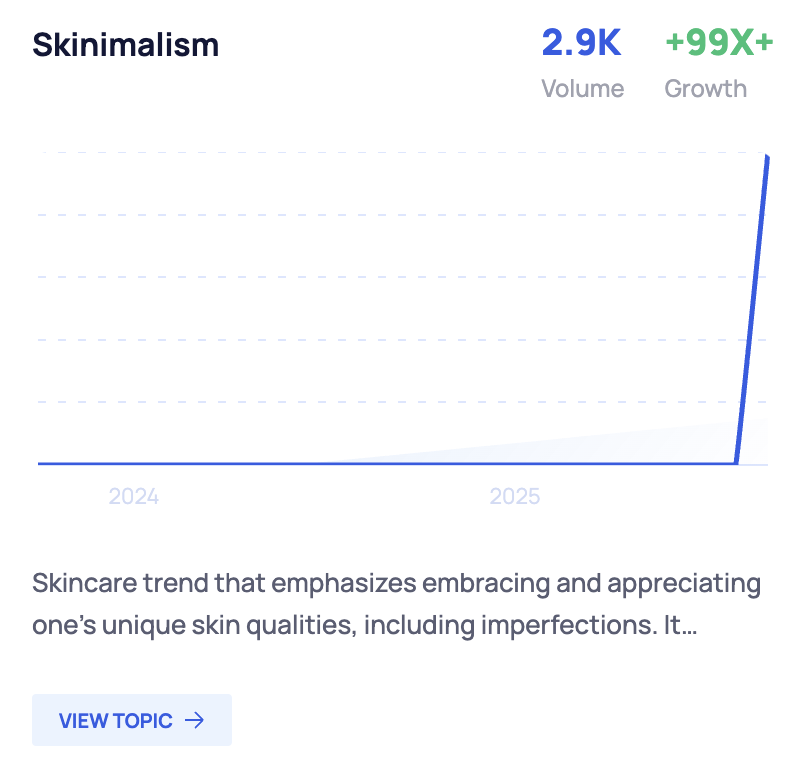Click the Growth label

(705, 88)
